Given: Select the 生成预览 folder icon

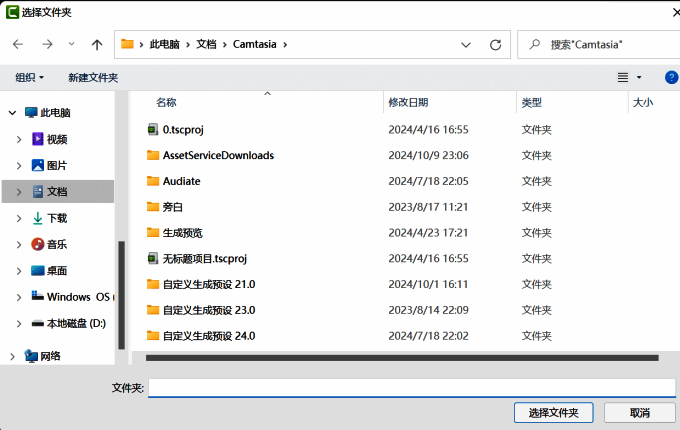Looking at the screenshot, I should pyautogui.click(x=153, y=233).
